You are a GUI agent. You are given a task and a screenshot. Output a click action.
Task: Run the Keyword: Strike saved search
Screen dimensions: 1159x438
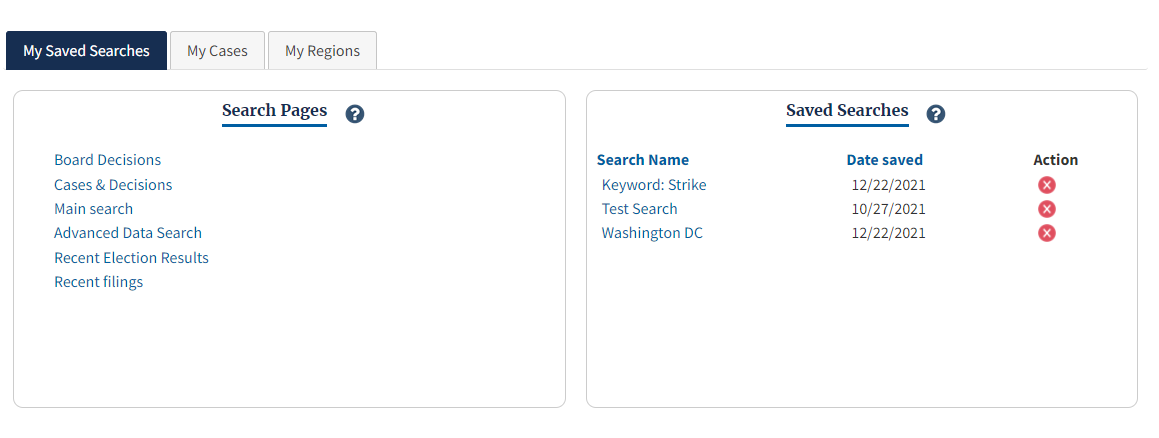(654, 185)
